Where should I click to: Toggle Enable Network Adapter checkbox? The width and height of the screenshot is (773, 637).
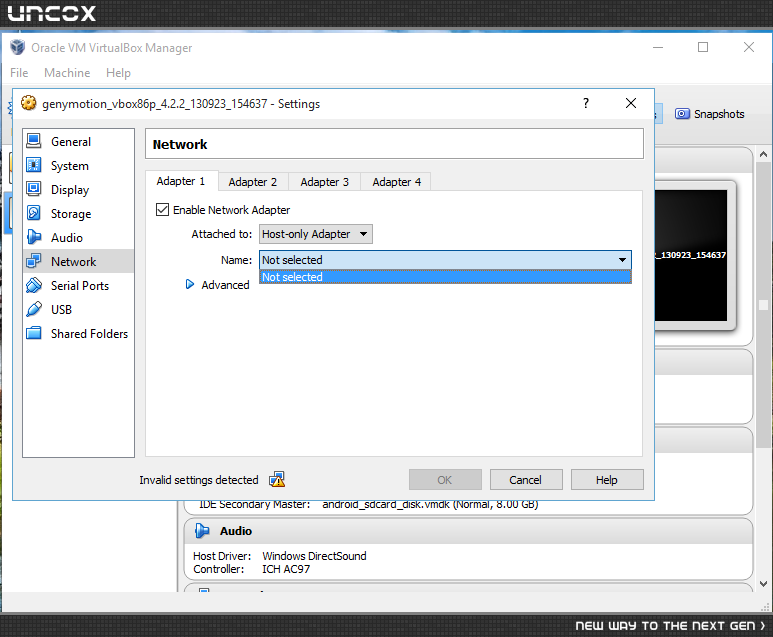tap(162, 210)
